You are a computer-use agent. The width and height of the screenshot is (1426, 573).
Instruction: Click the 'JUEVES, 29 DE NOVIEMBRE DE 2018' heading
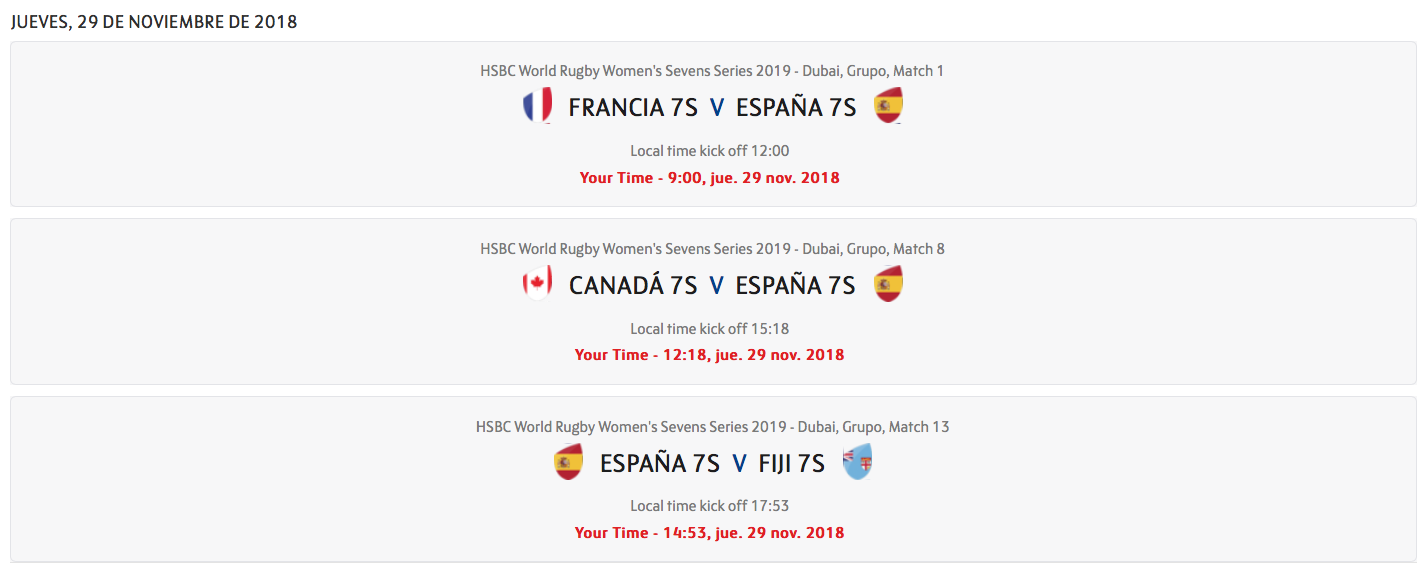click(x=154, y=22)
